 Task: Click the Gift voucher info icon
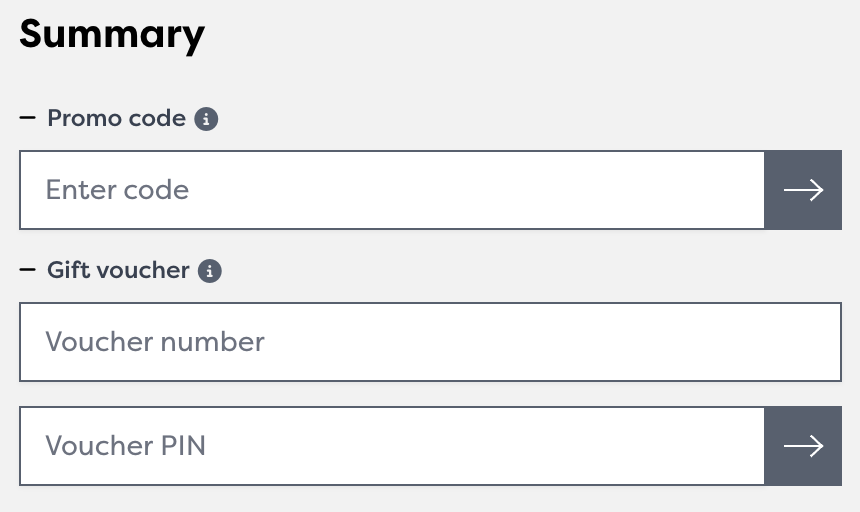click(x=209, y=271)
